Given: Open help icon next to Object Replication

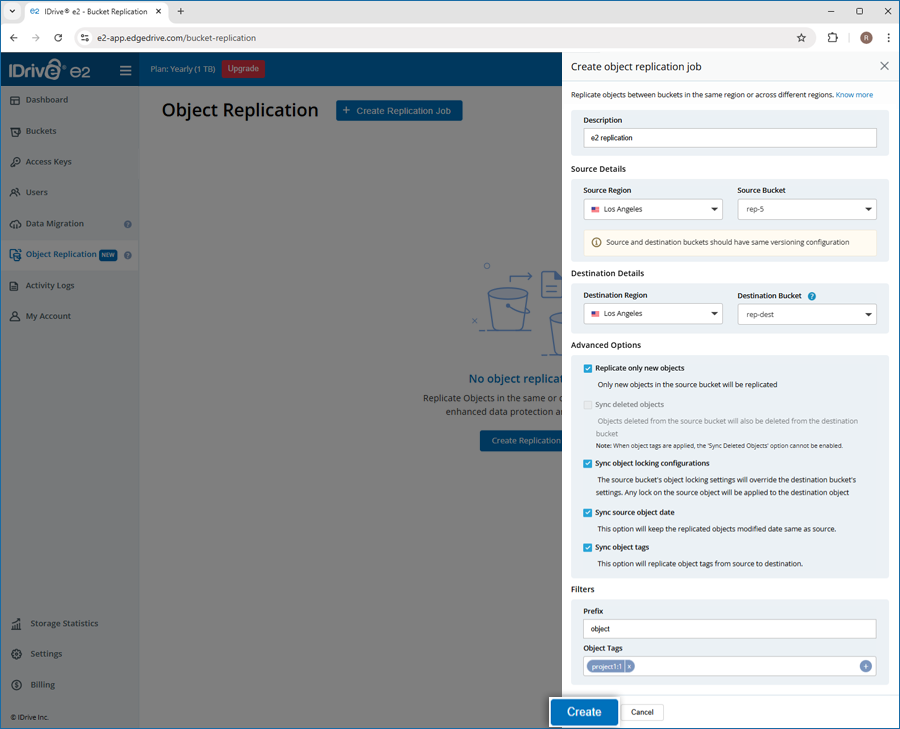Looking at the screenshot, I should [x=127, y=255].
